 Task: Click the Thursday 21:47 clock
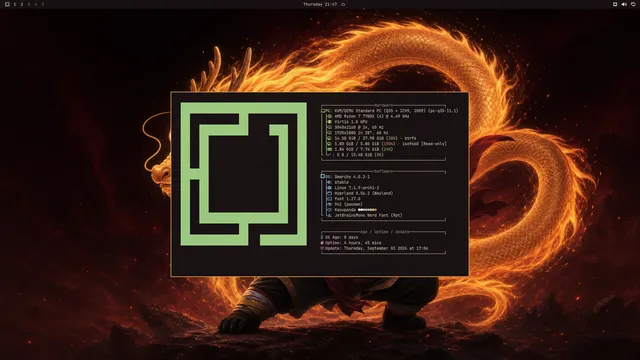click(x=320, y=4)
